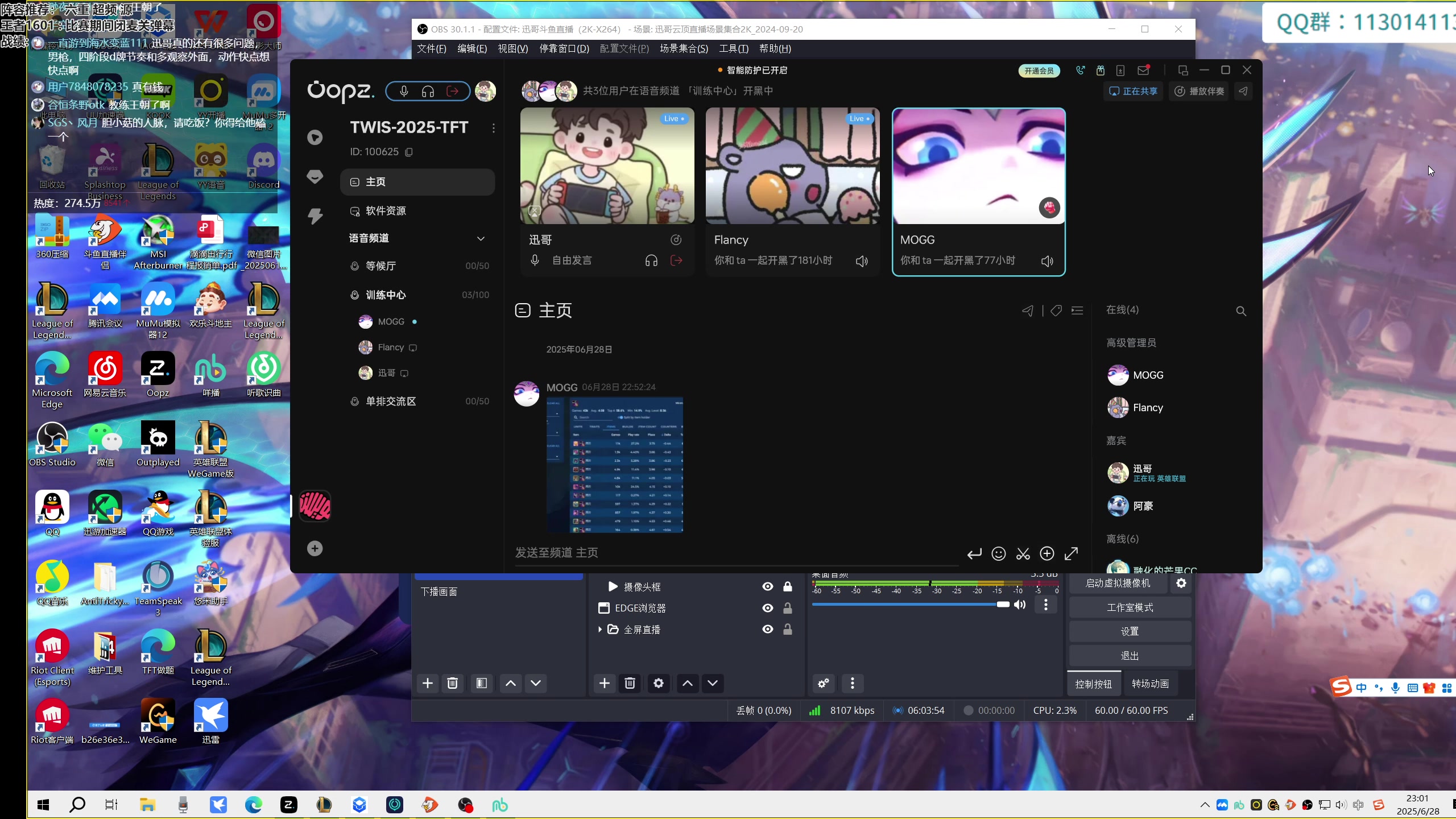Select the 主页 channel in sidebar
The height and width of the screenshot is (819, 1456).
(x=417, y=182)
